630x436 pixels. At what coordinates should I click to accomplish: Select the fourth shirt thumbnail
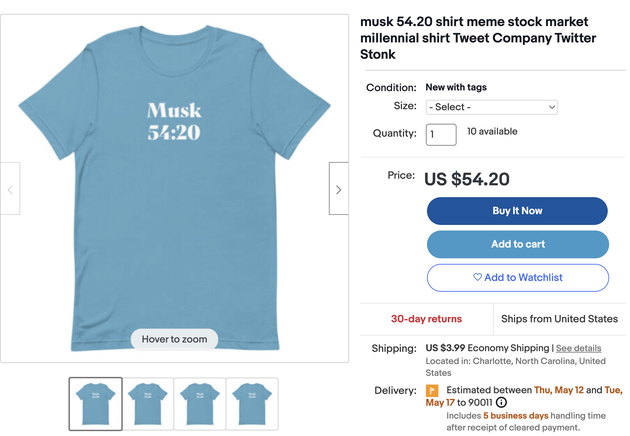(x=251, y=403)
